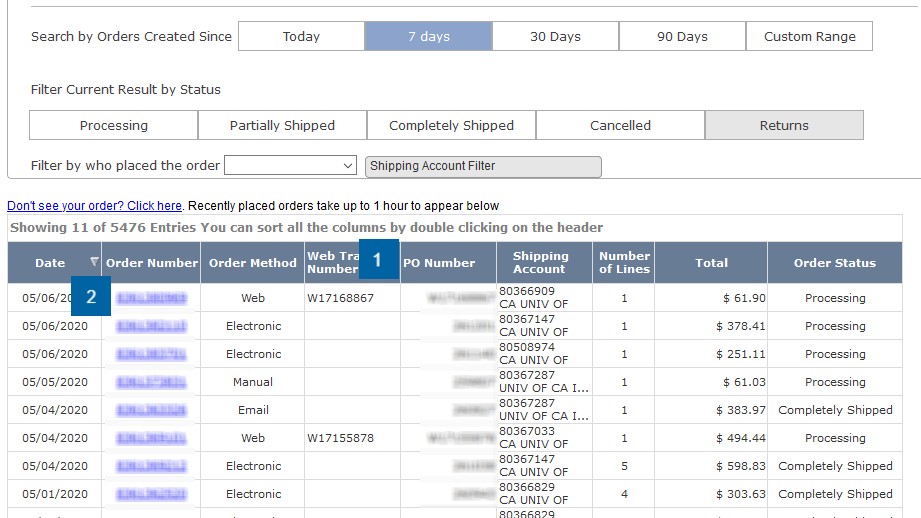Filter results by Cancelled status
Screen dimensions: 921x518
(x=620, y=125)
